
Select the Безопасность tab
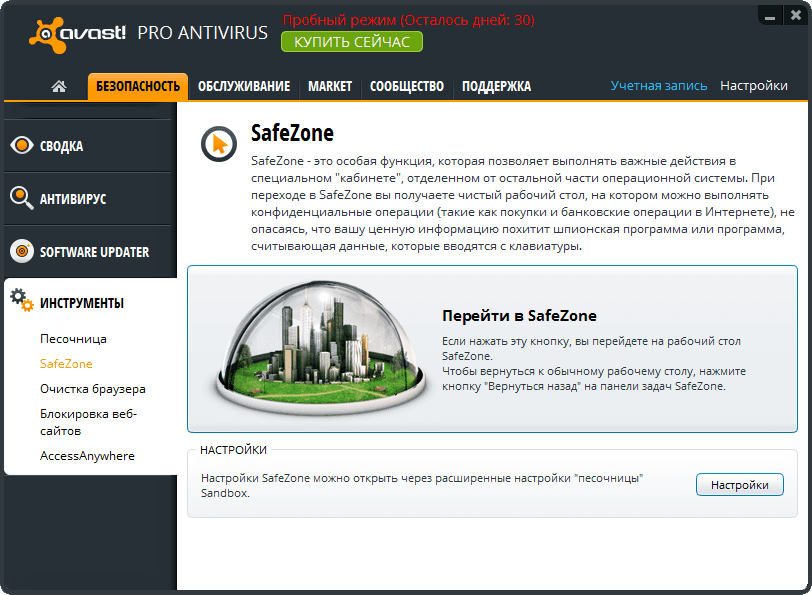(x=139, y=86)
